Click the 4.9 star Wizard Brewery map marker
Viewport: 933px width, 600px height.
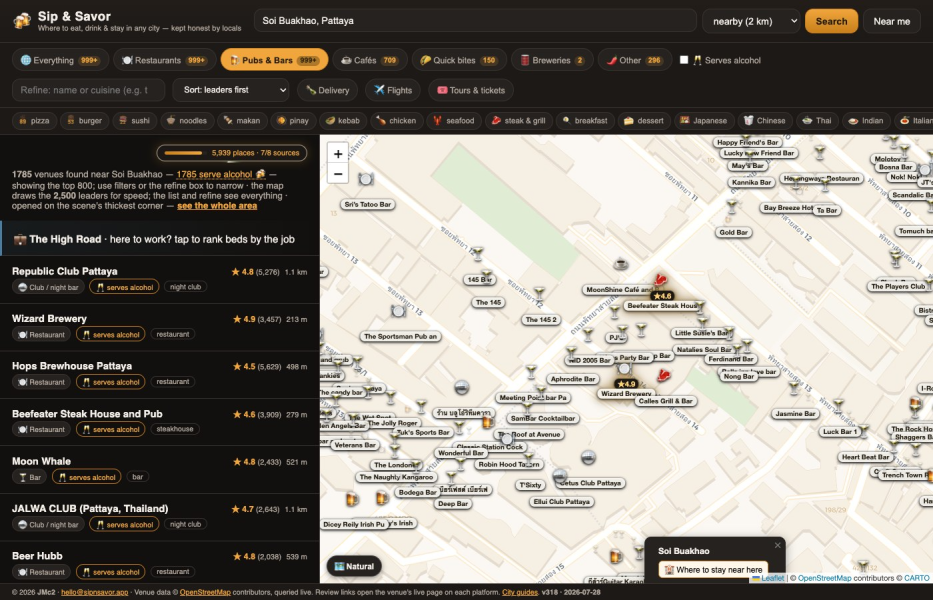pos(626,384)
